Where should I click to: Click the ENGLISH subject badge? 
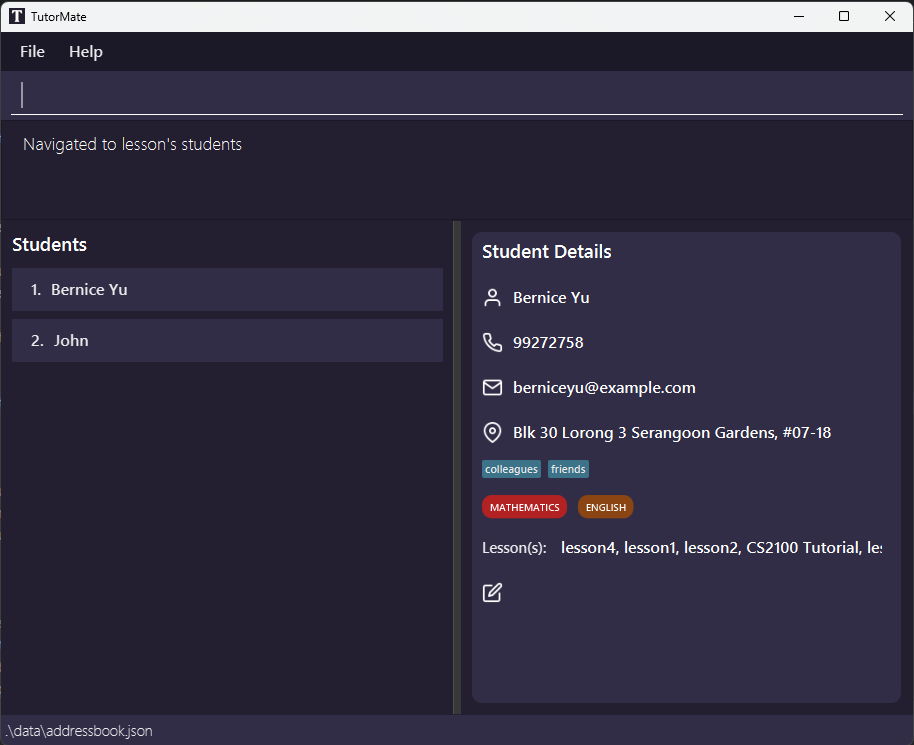coord(605,507)
